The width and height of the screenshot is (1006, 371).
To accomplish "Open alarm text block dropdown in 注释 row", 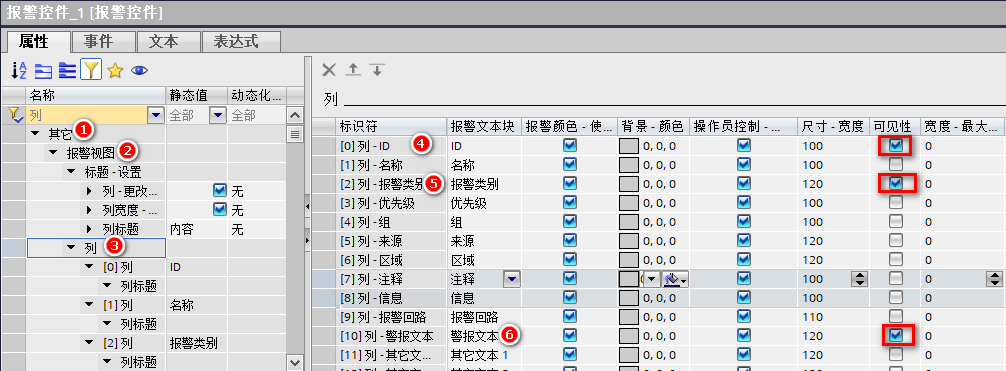I will (512, 279).
